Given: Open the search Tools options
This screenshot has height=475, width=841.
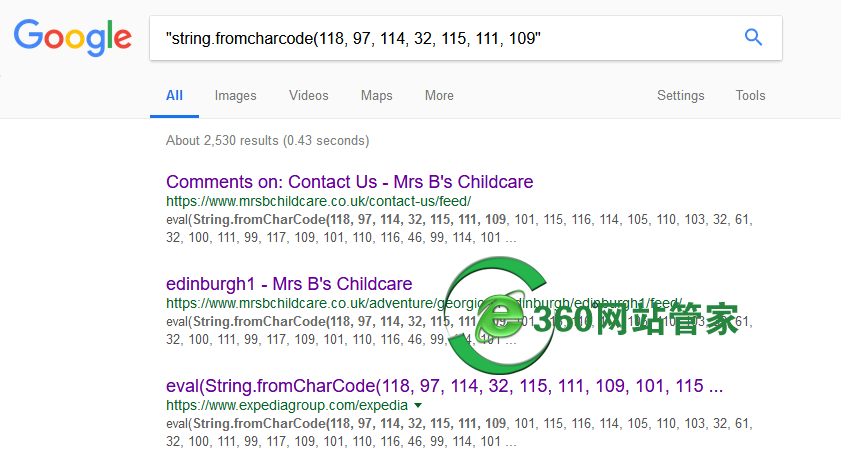Looking at the screenshot, I should [x=750, y=95].
